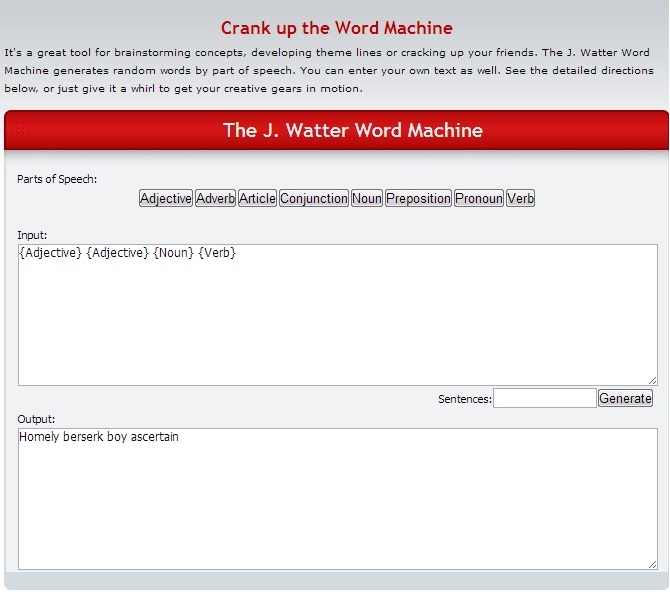The image size is (670, 592).
Task: Click inside the Input text area
Action: [x=338, y=315]
